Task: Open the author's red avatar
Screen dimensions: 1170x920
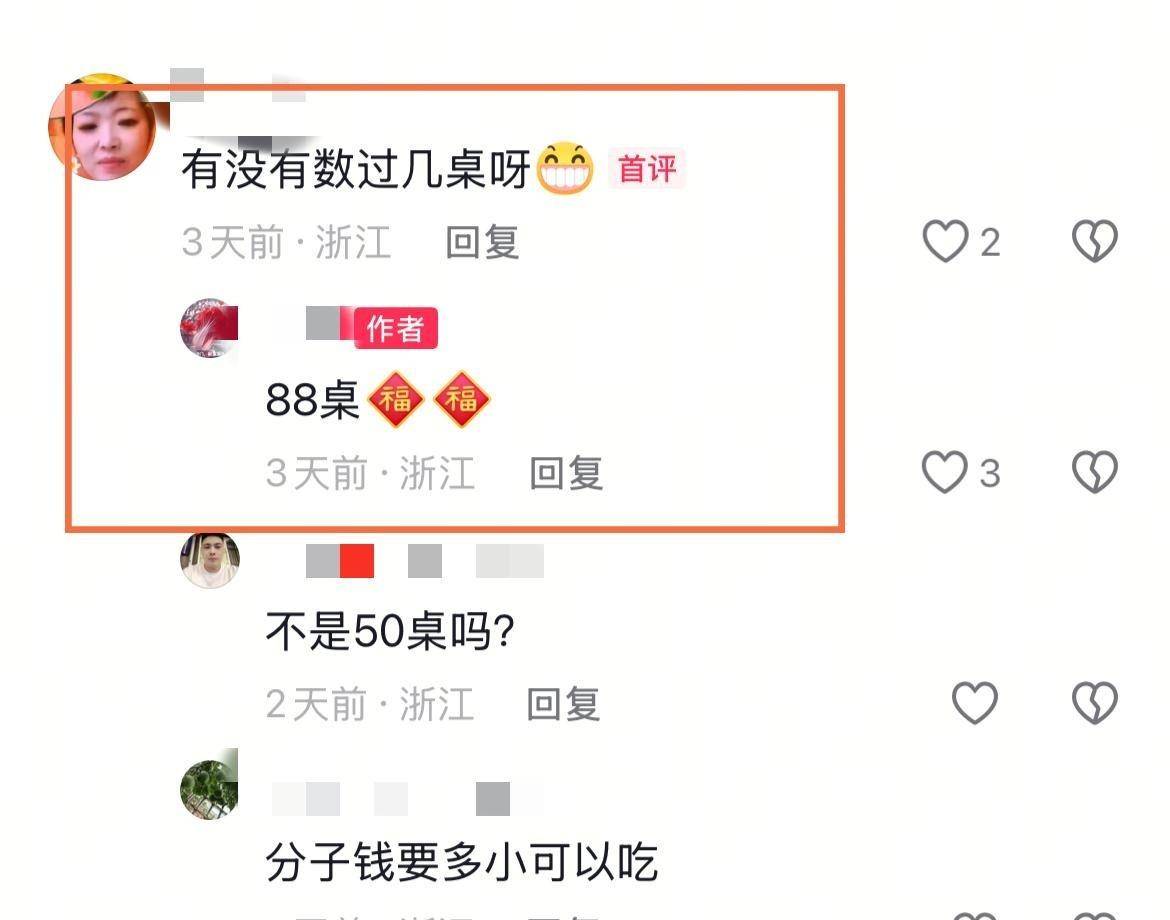Action: 210,328
